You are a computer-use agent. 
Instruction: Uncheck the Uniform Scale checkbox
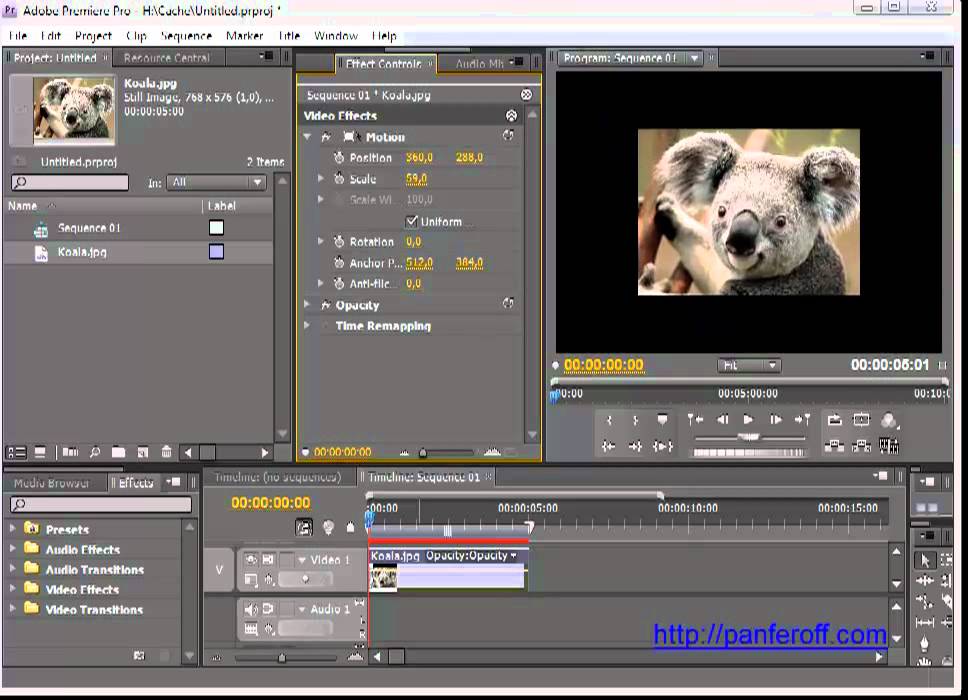click(x=411, y=221)
